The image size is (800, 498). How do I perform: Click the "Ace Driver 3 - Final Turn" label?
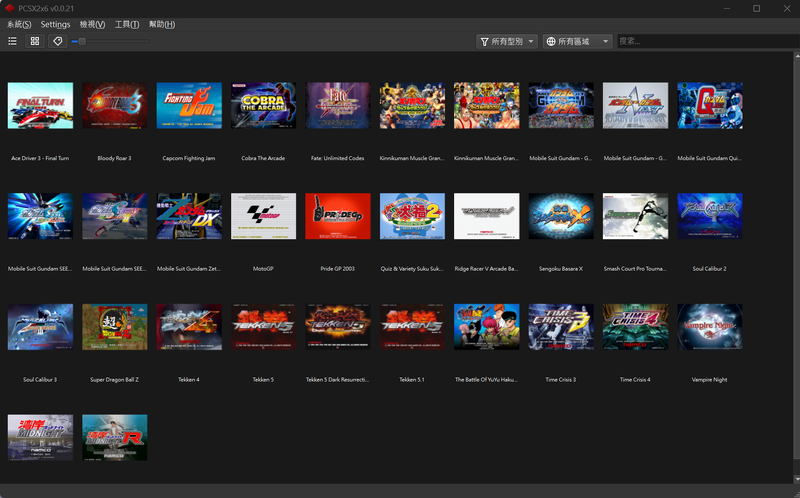tap(40, 158)
